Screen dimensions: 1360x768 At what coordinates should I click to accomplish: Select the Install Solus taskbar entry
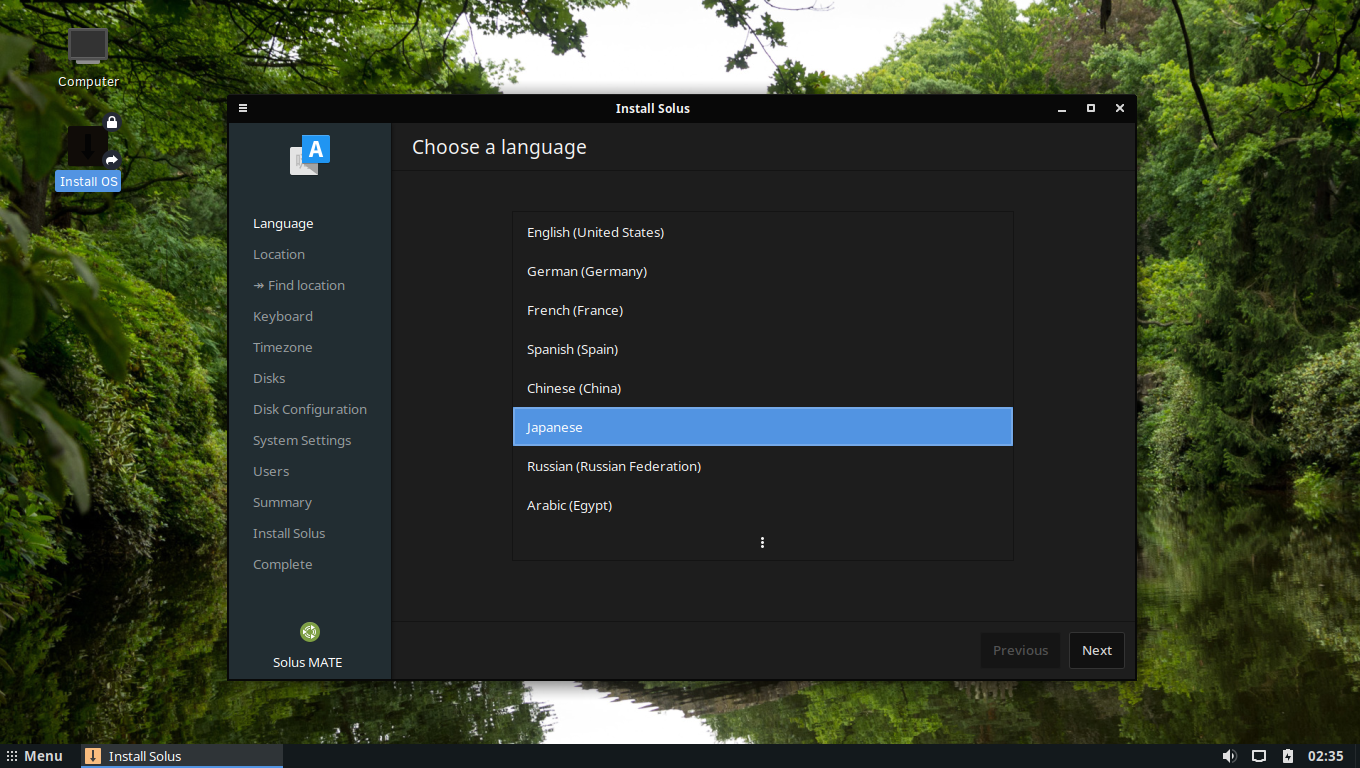tap(182, 756)
